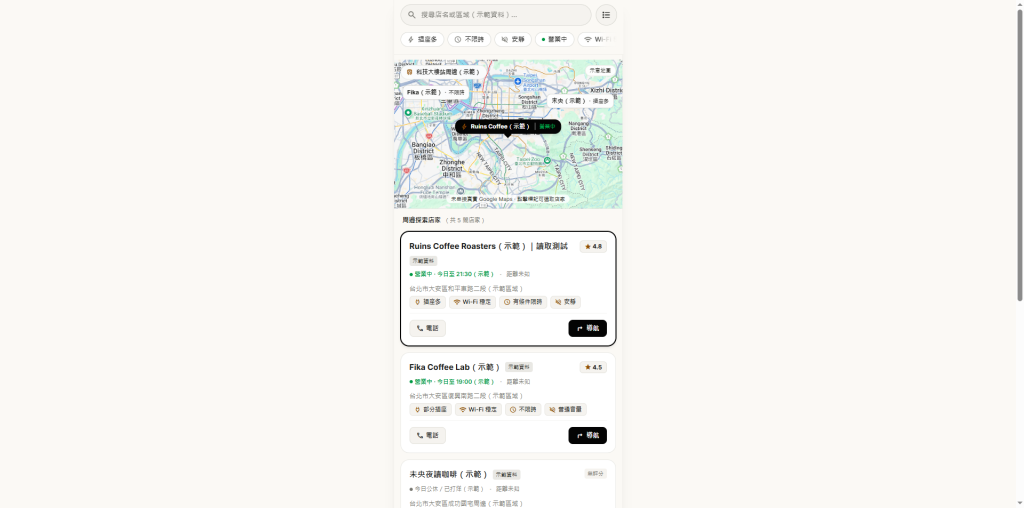Click the 周邊探索店家 heading

click(421, 220)
